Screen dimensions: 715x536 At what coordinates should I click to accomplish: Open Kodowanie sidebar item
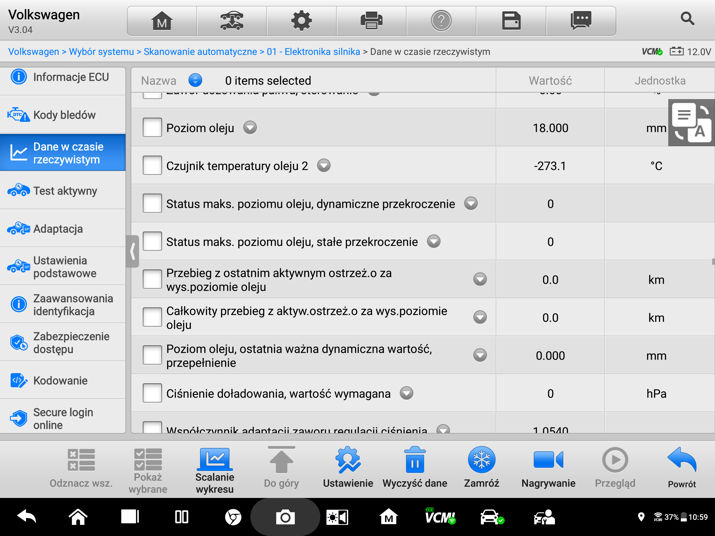pos(62,380)
